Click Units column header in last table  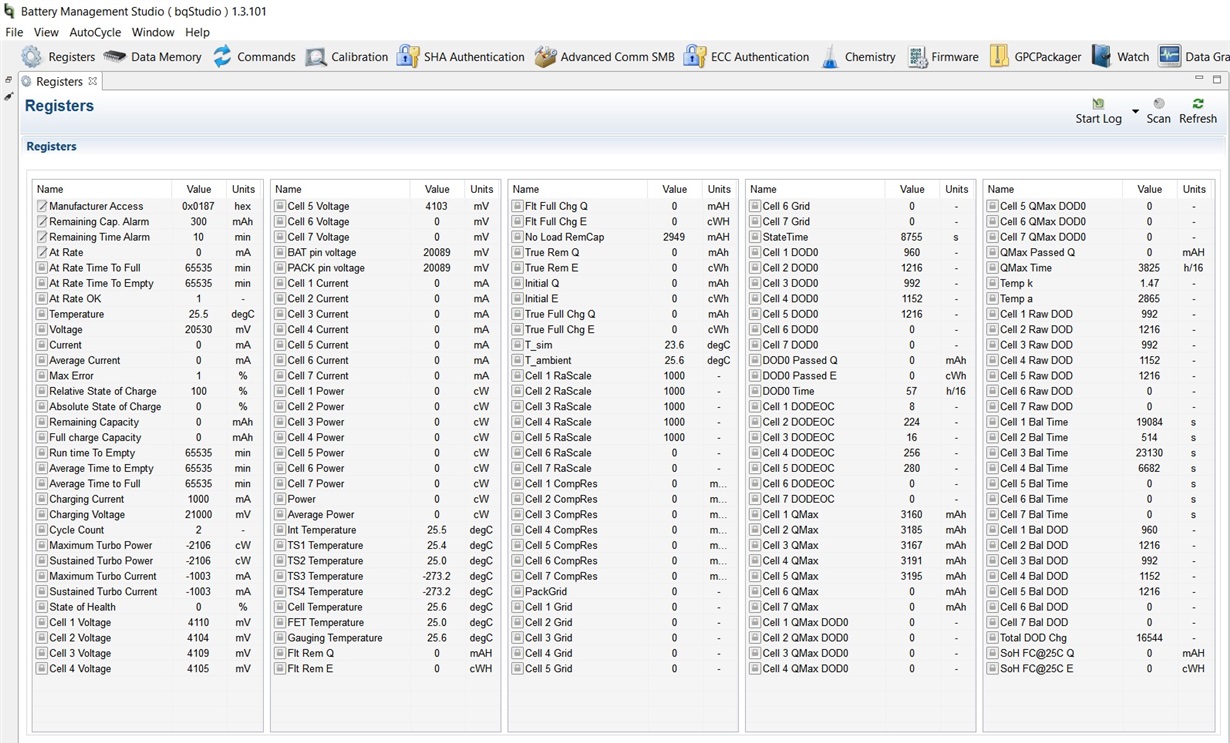(x=1194, y=189)
